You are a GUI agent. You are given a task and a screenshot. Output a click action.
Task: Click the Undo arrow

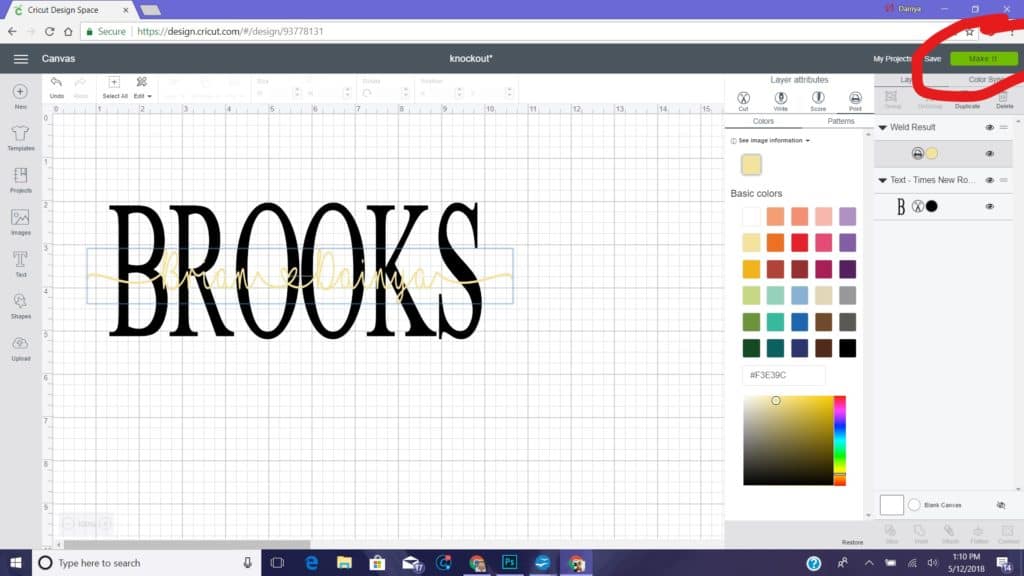click(x=57, y=82)
